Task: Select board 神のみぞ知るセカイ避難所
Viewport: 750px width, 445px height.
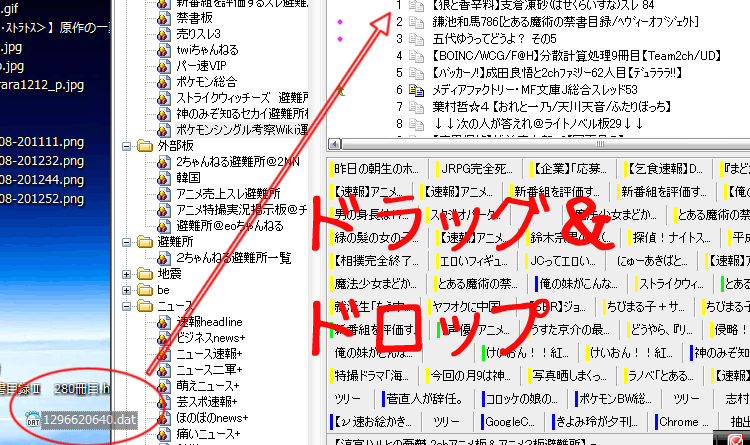Action: click(242, 114)
